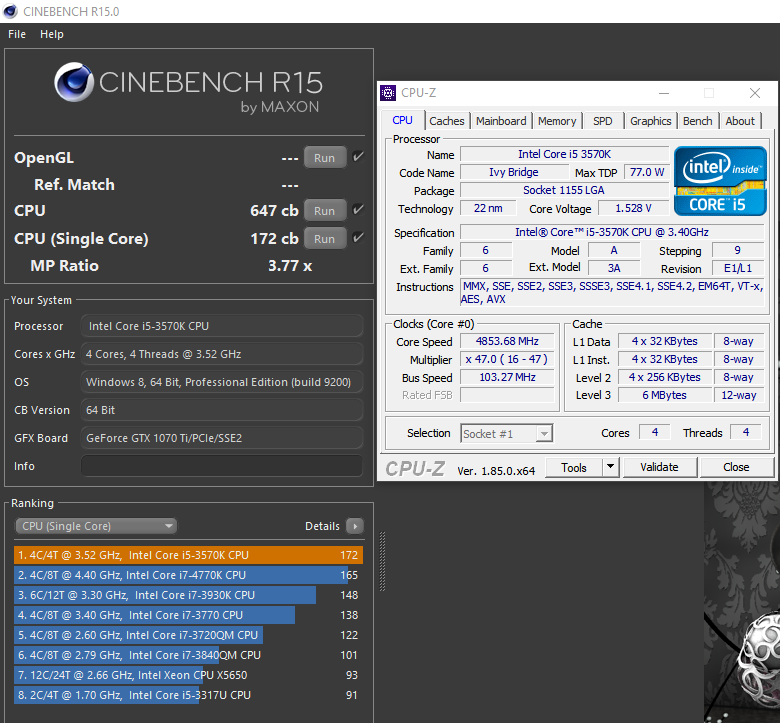Screen dimensions: 780x723
Task: Open the File menu
Action: coord(17,34)
